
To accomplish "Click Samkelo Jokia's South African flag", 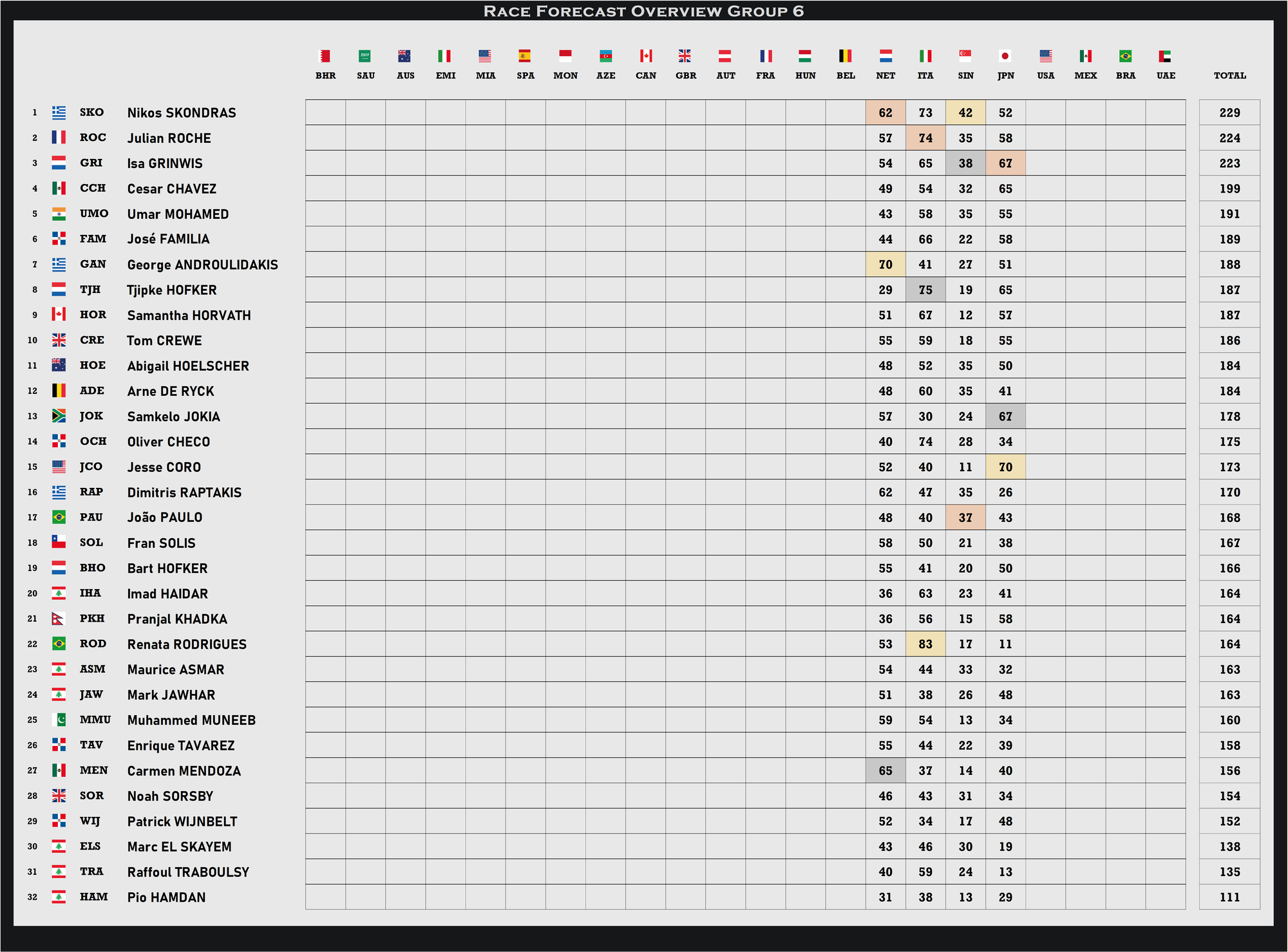I will click(x=59, y=416).
